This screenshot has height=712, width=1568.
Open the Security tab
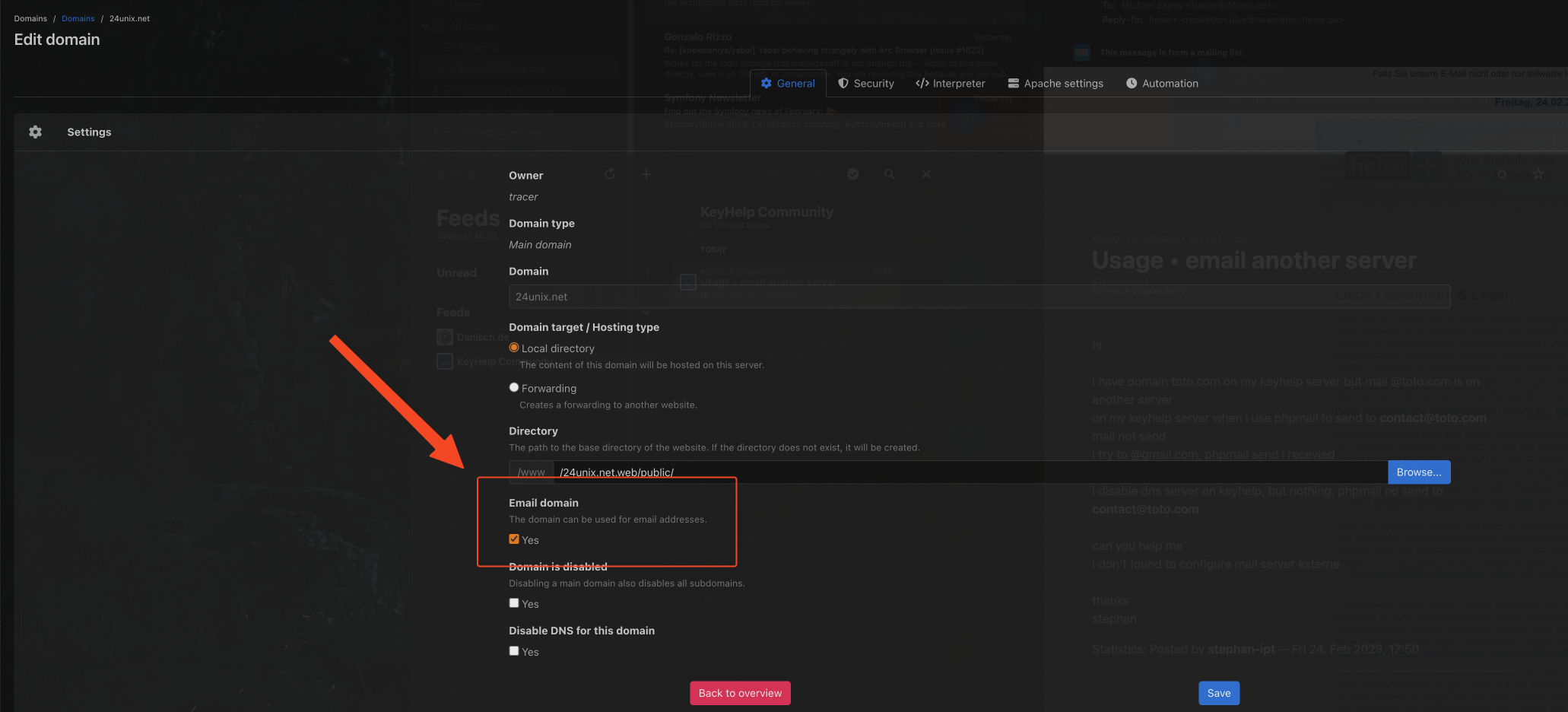[866, 84]
